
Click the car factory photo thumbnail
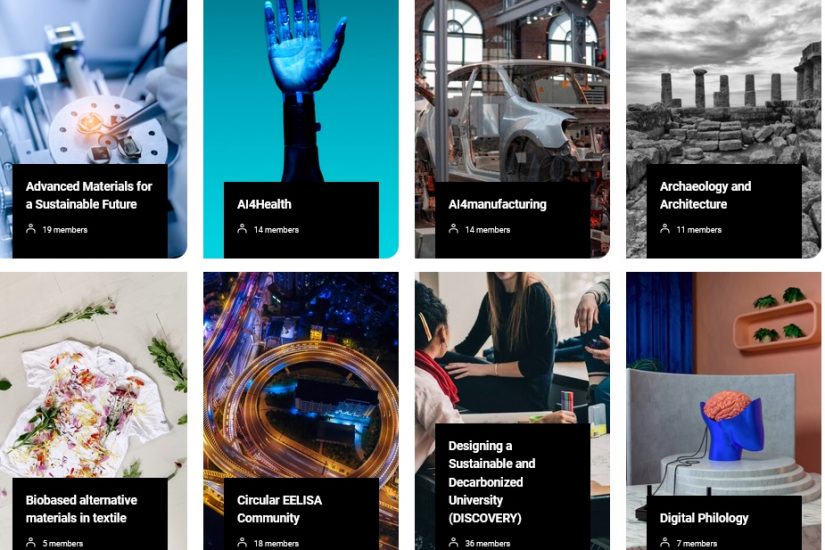point(512,91)
